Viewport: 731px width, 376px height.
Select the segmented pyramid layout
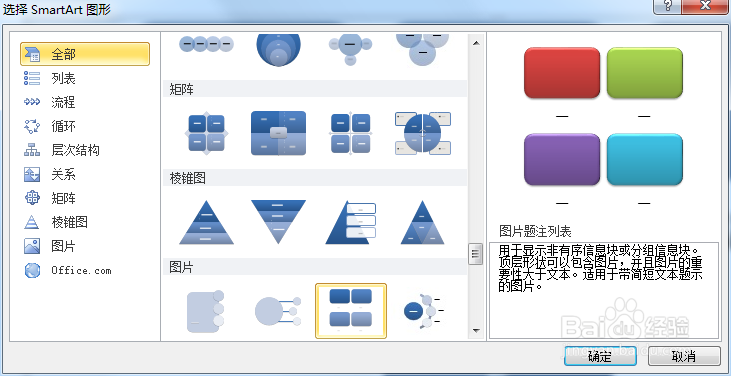click(x=422, y=222)
